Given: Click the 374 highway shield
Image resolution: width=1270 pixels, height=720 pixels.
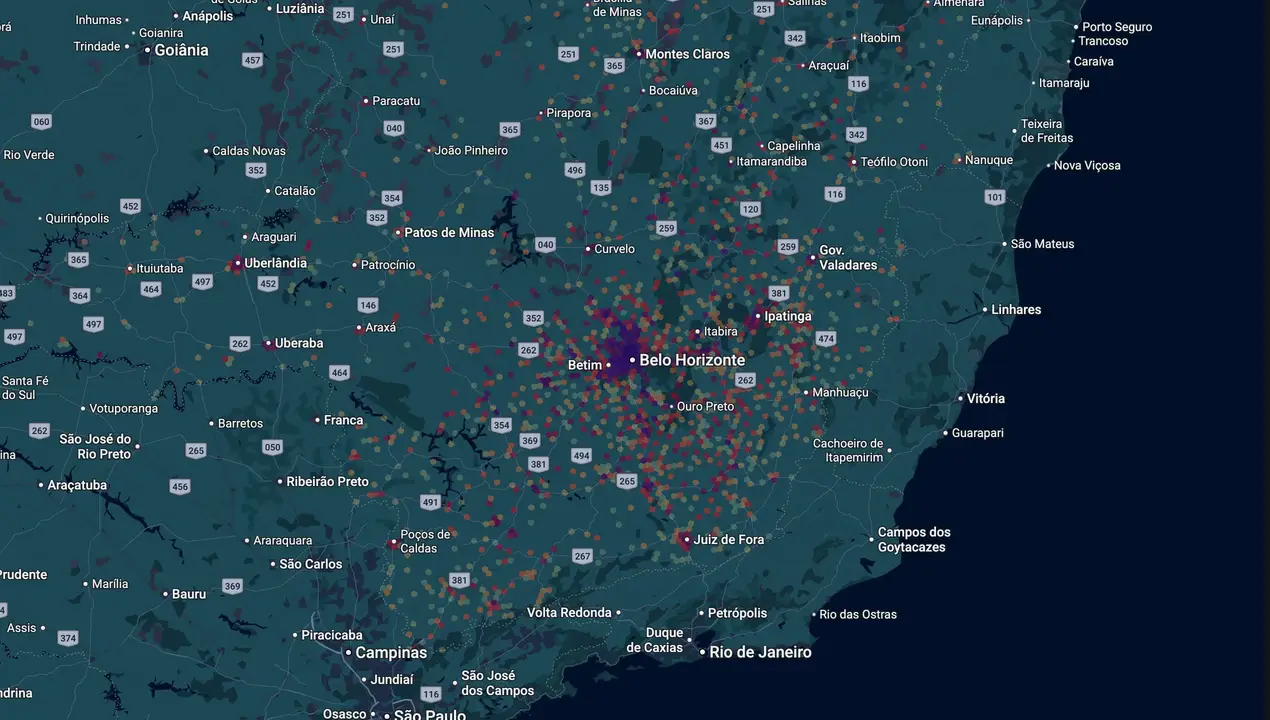Looking at the screenshot, I should click(67, 638).
